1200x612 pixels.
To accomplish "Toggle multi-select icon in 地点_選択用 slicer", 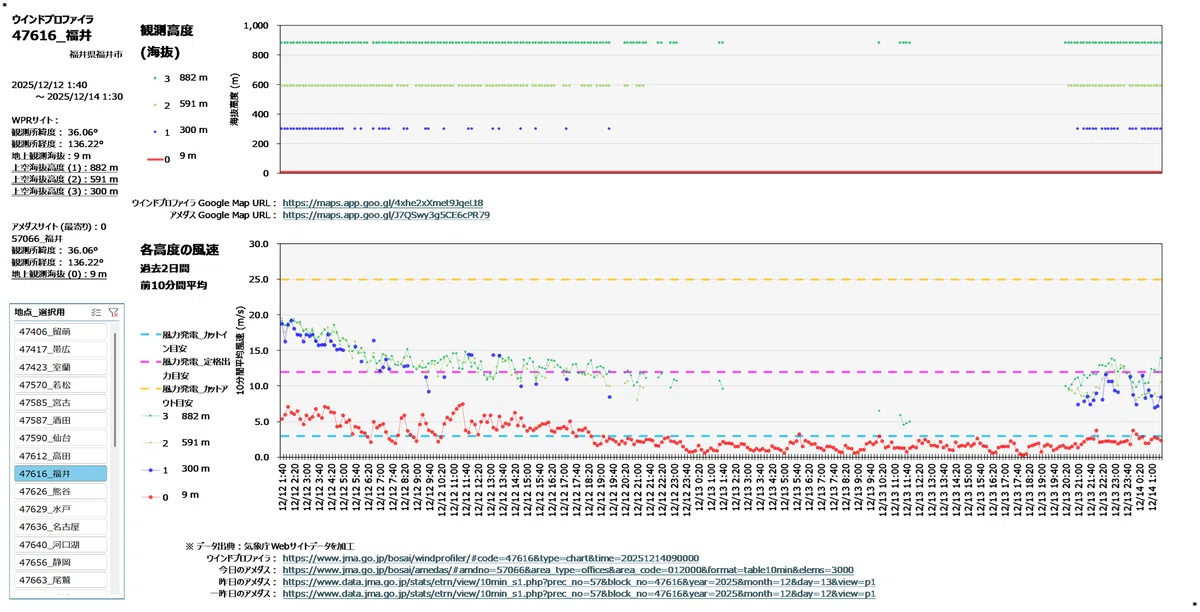I will point(95,312).
